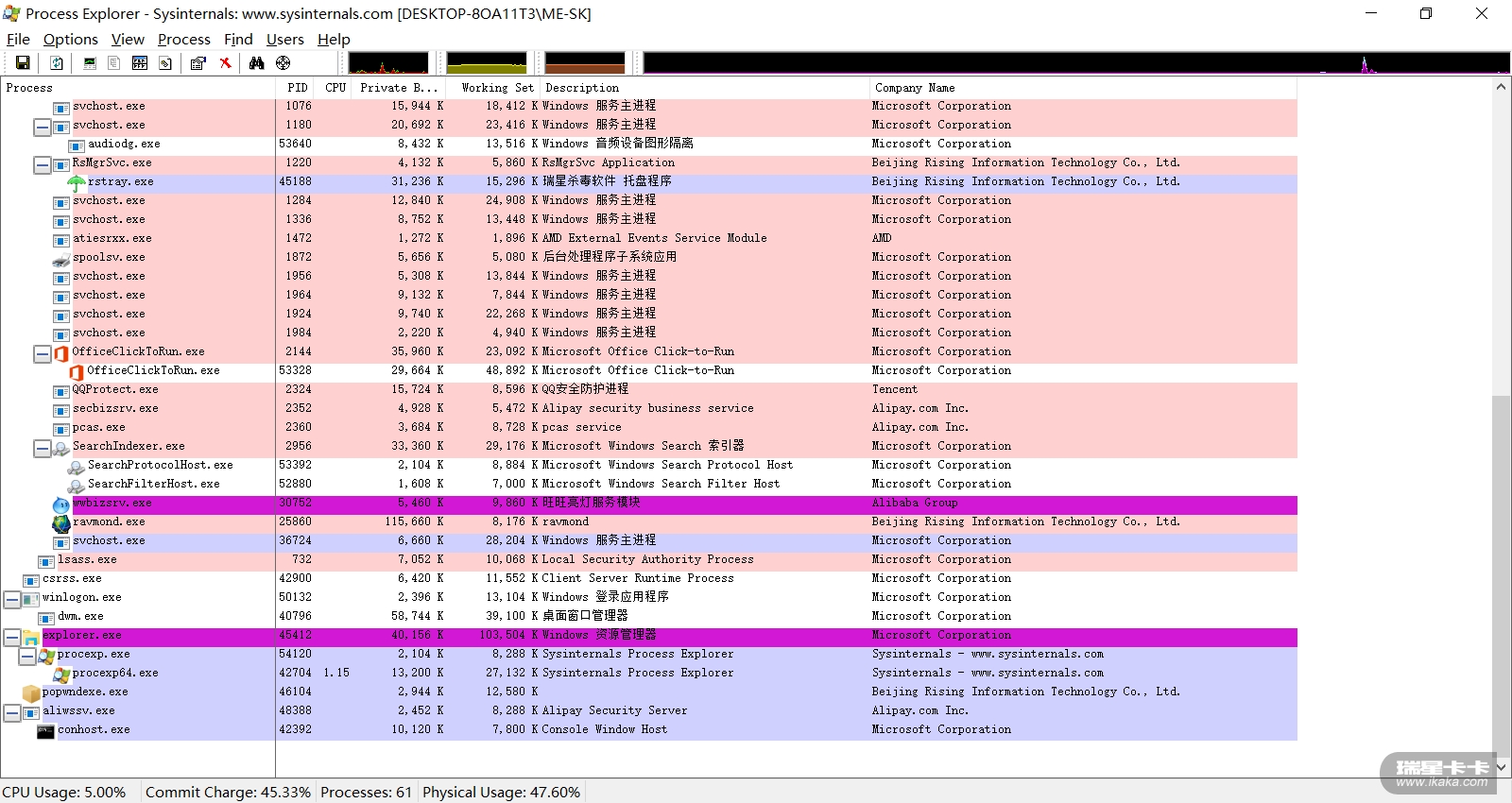Collapse the RsMgrSvc.exe tree node

click(x=43, y=164)
